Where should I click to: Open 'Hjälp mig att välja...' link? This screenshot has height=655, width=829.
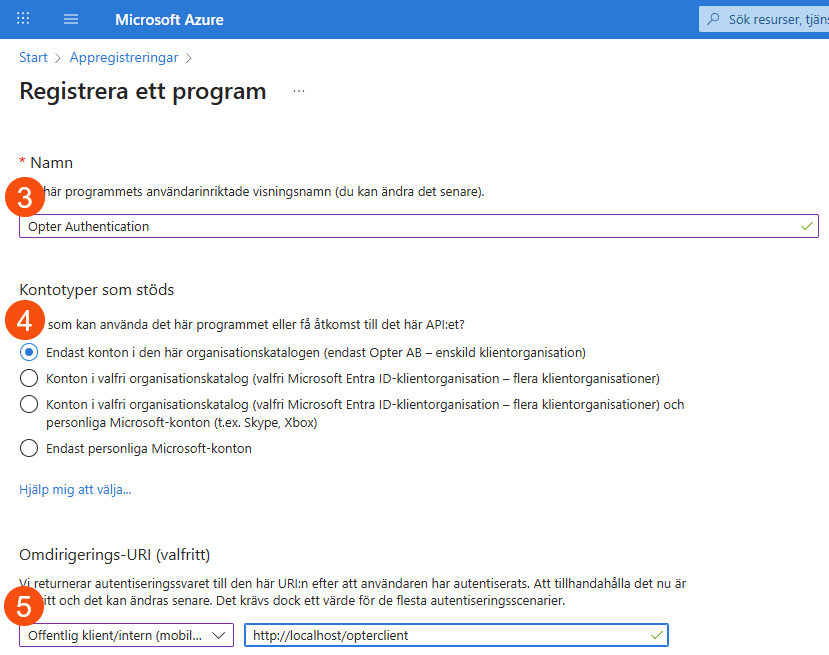point(75,490)
